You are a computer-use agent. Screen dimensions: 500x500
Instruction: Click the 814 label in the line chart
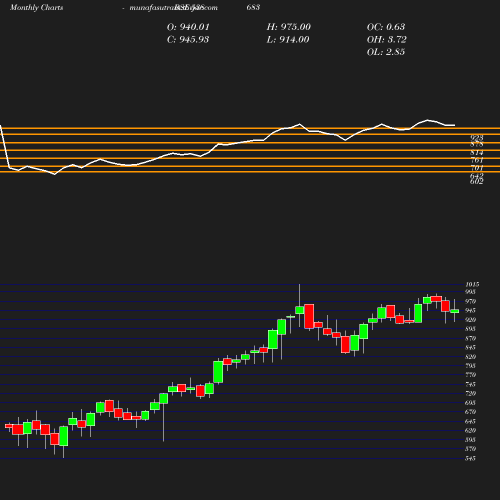pos(477,153)
